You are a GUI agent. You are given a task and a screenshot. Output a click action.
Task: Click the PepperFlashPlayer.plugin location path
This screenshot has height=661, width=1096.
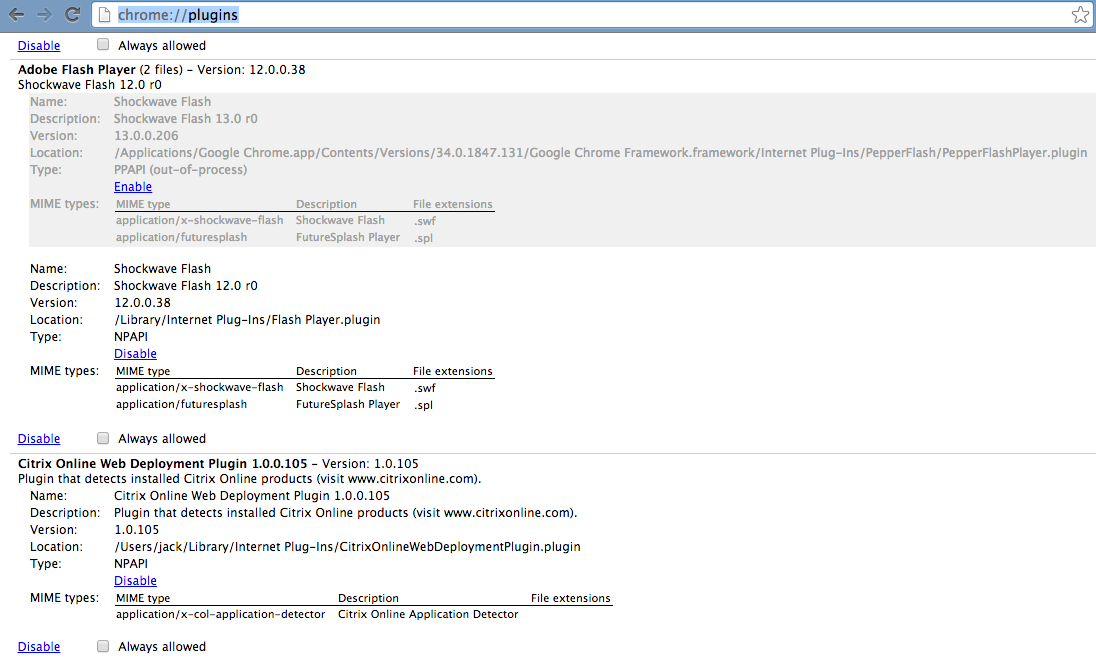click(600, 152)
